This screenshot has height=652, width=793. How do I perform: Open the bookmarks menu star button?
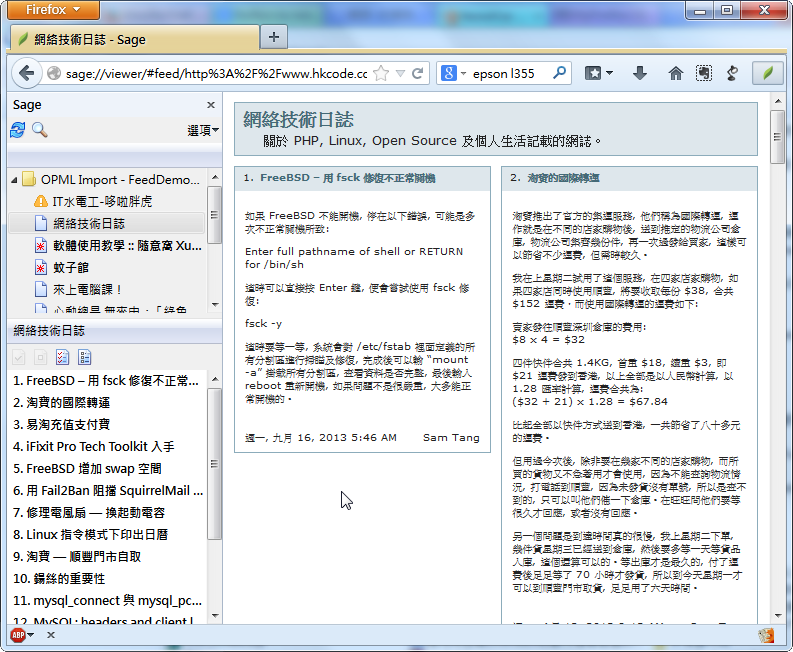[x=598, y=73]
